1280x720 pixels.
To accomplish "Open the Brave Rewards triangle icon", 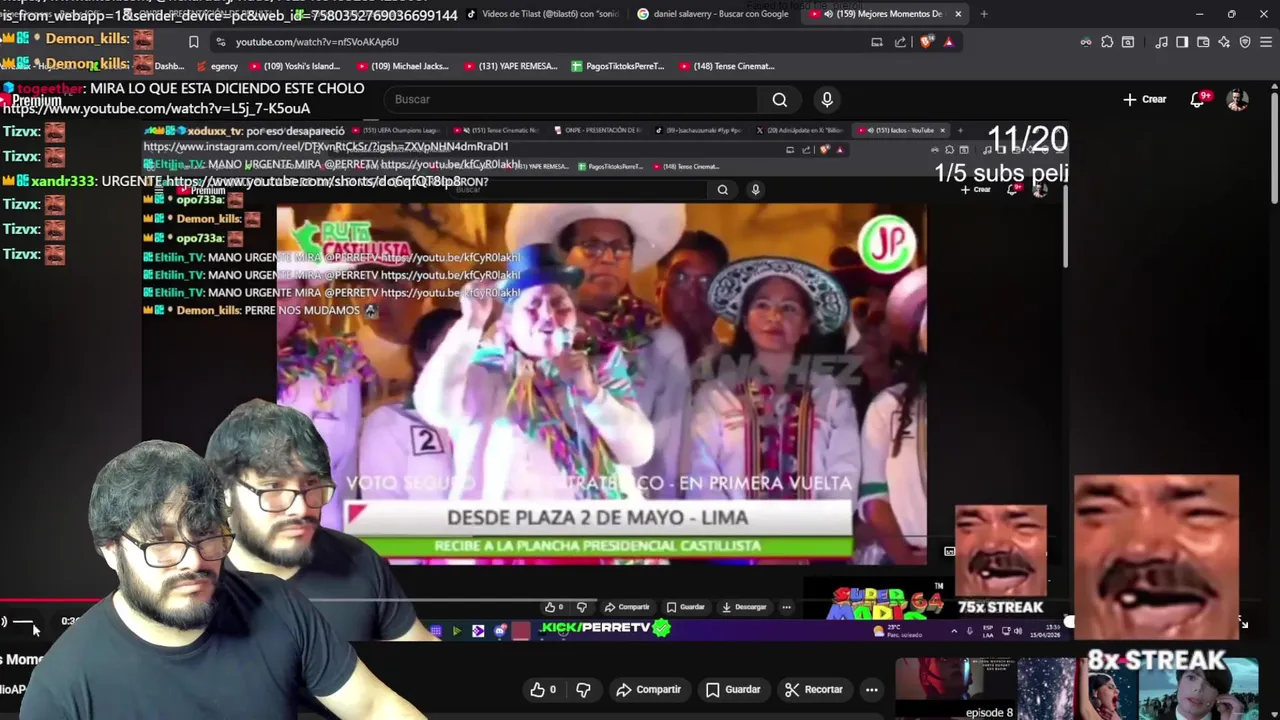I will click(948, 42).
